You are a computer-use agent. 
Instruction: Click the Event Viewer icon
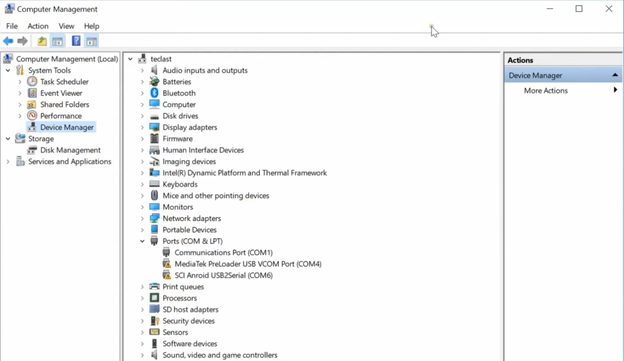pos(32,93)
